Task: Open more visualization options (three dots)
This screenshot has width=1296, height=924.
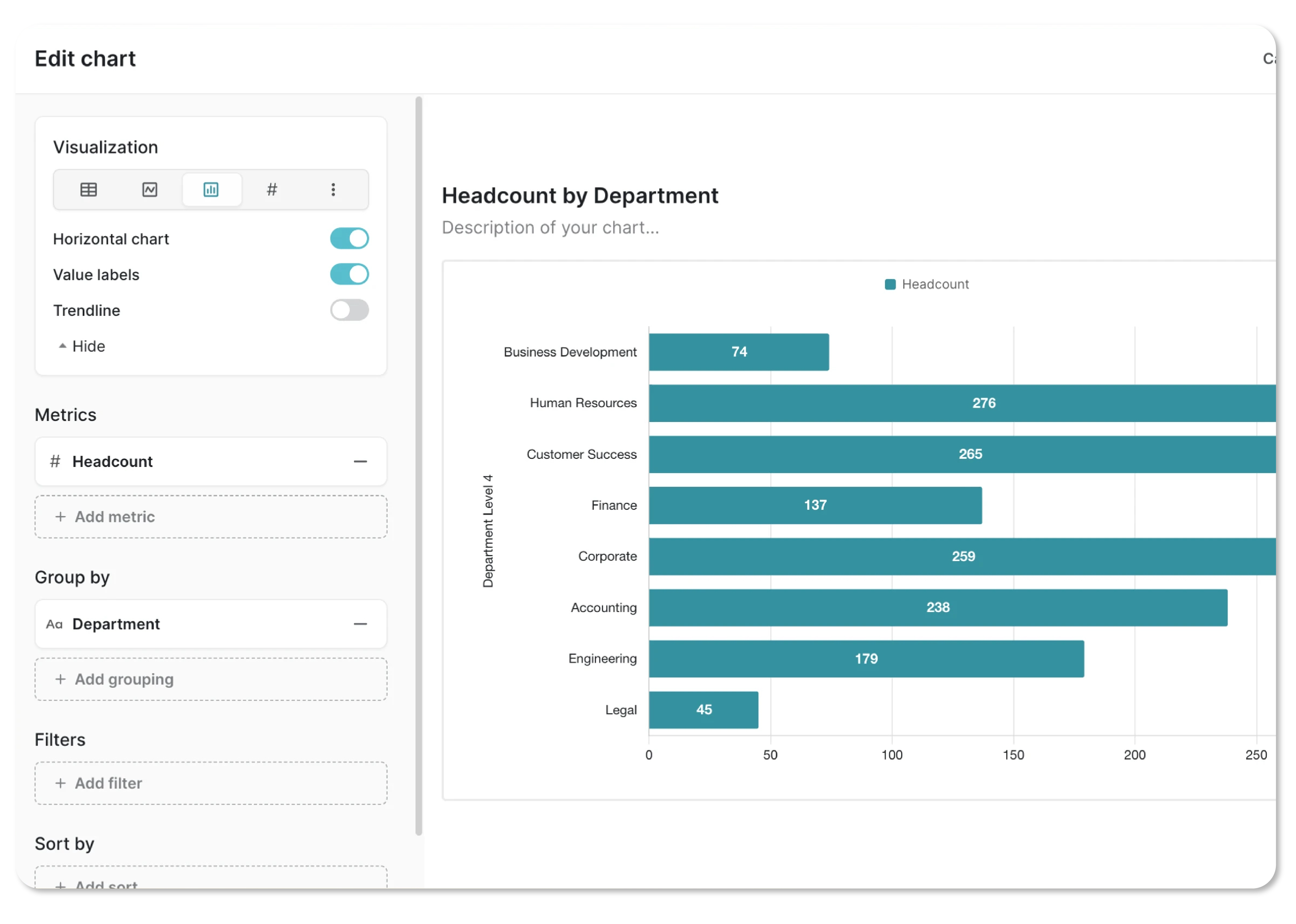Action: click(x=333, y=189)
